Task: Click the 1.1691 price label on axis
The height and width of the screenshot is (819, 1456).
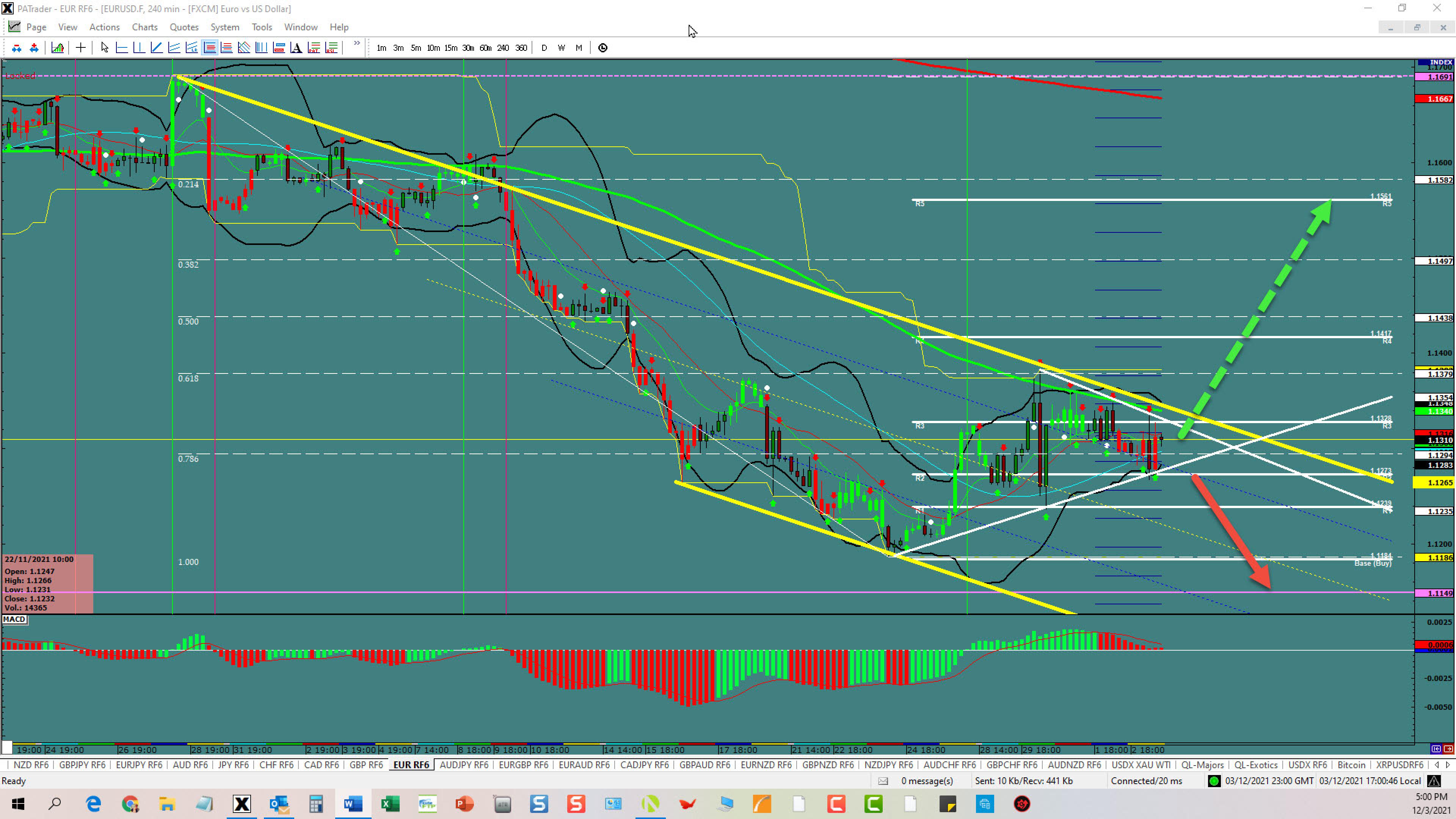Action: click(1434, 77)
